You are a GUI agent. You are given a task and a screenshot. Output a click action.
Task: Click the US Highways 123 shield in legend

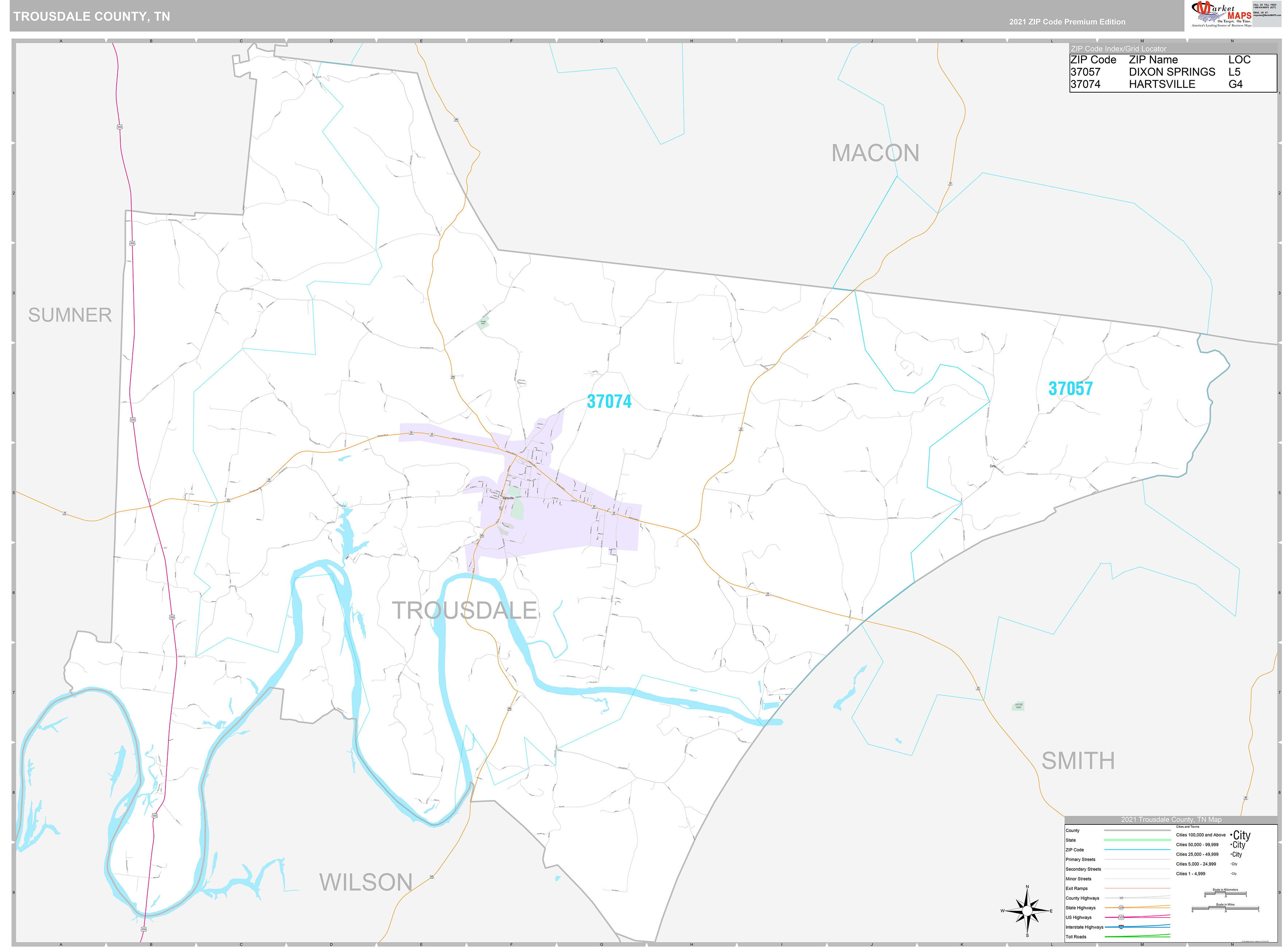(1121, 917)
